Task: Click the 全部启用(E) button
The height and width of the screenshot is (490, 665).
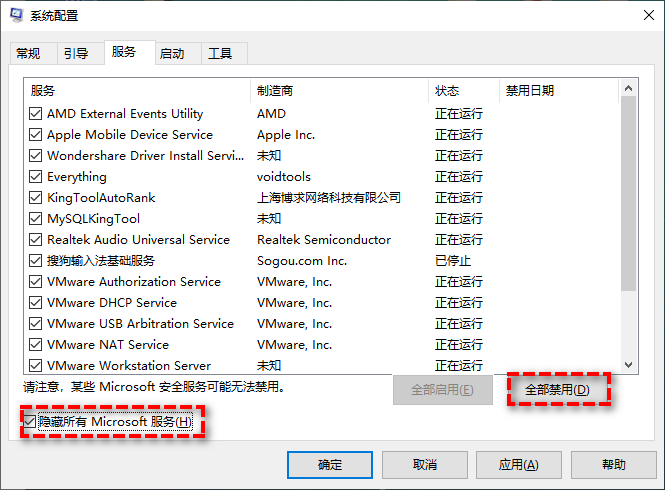Action: 443,389
